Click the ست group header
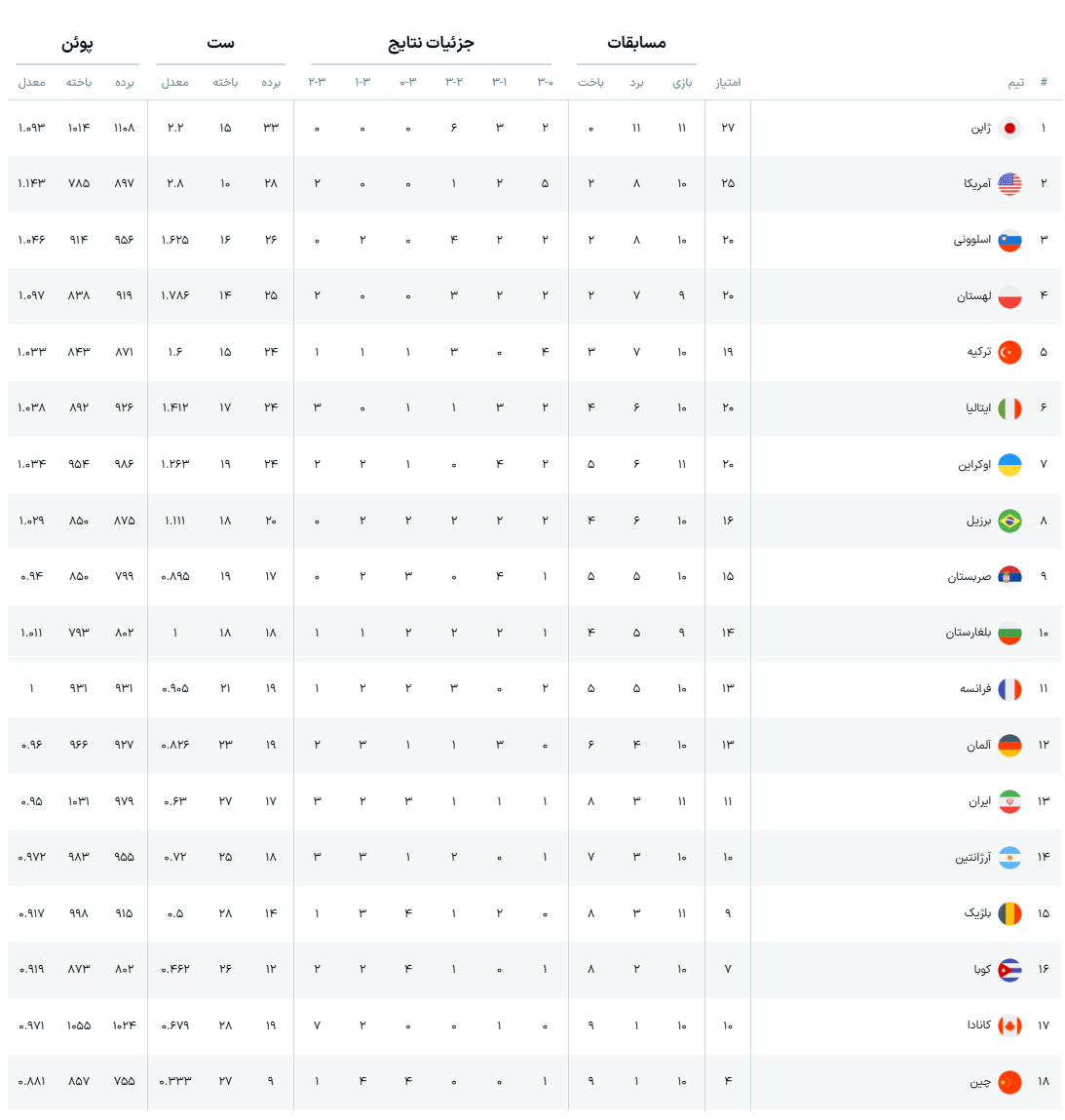 pyautogui.click(x=220, y=43)
